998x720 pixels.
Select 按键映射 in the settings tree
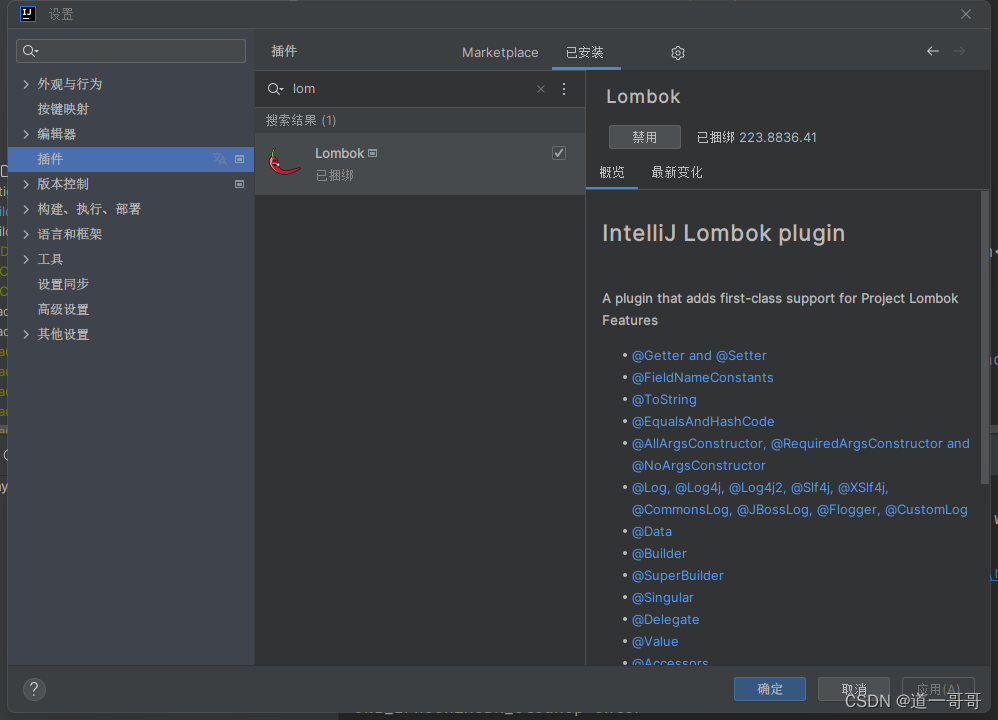[x=63, y=109]
